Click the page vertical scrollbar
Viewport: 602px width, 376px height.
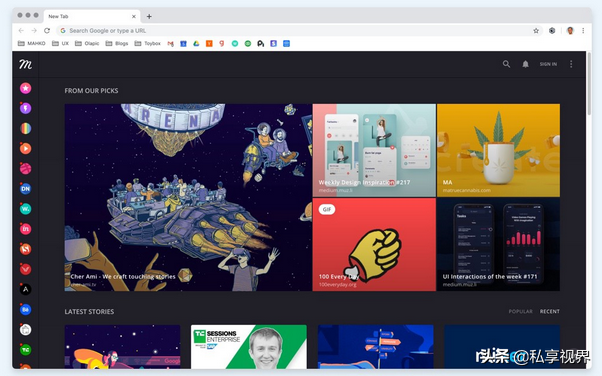(x=589, y=84)
